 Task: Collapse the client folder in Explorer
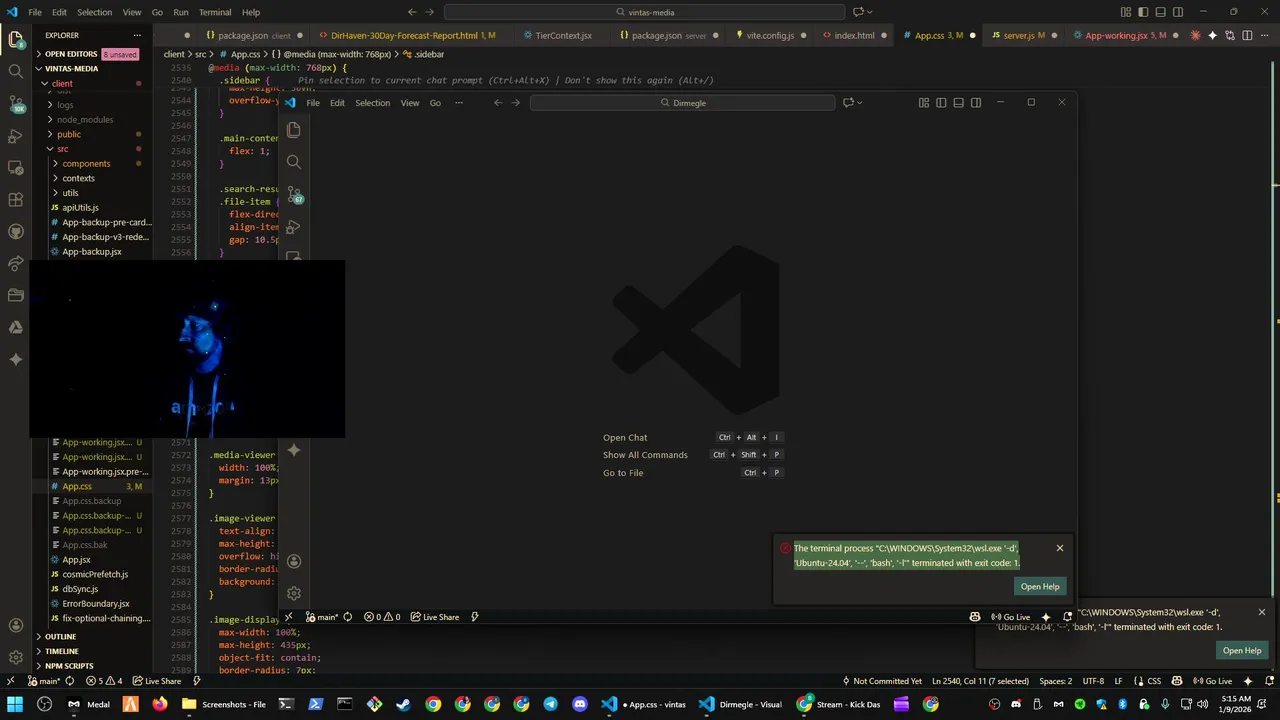[x=61, y=84]
